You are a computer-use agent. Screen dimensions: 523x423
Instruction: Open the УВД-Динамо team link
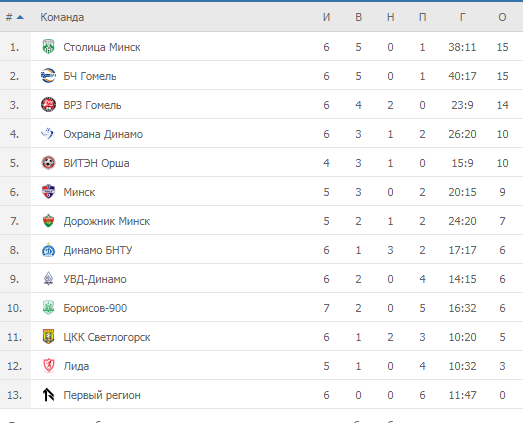click(x=95, y=279)
